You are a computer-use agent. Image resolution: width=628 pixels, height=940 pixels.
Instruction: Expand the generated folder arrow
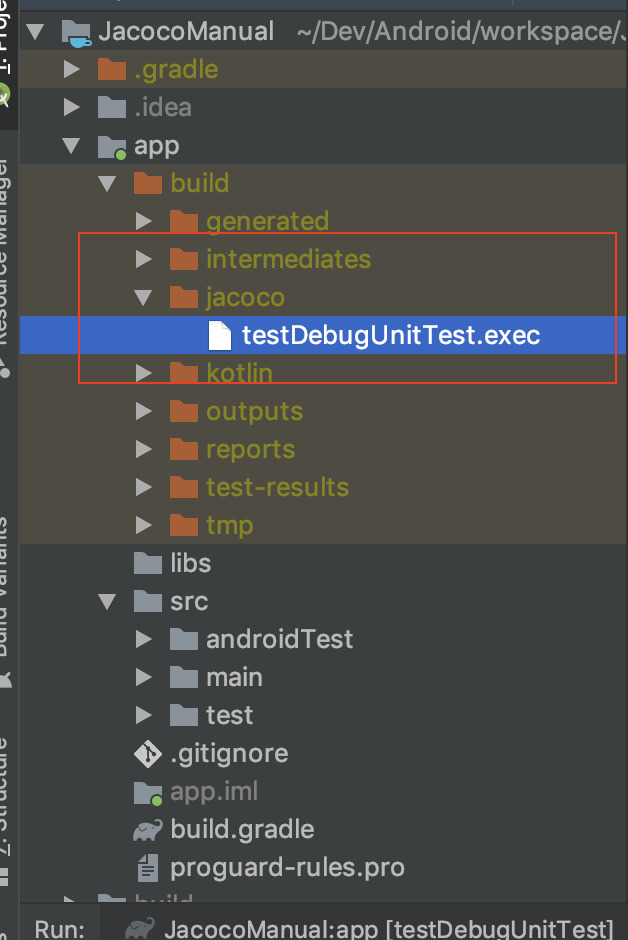(x=144, y=221)
